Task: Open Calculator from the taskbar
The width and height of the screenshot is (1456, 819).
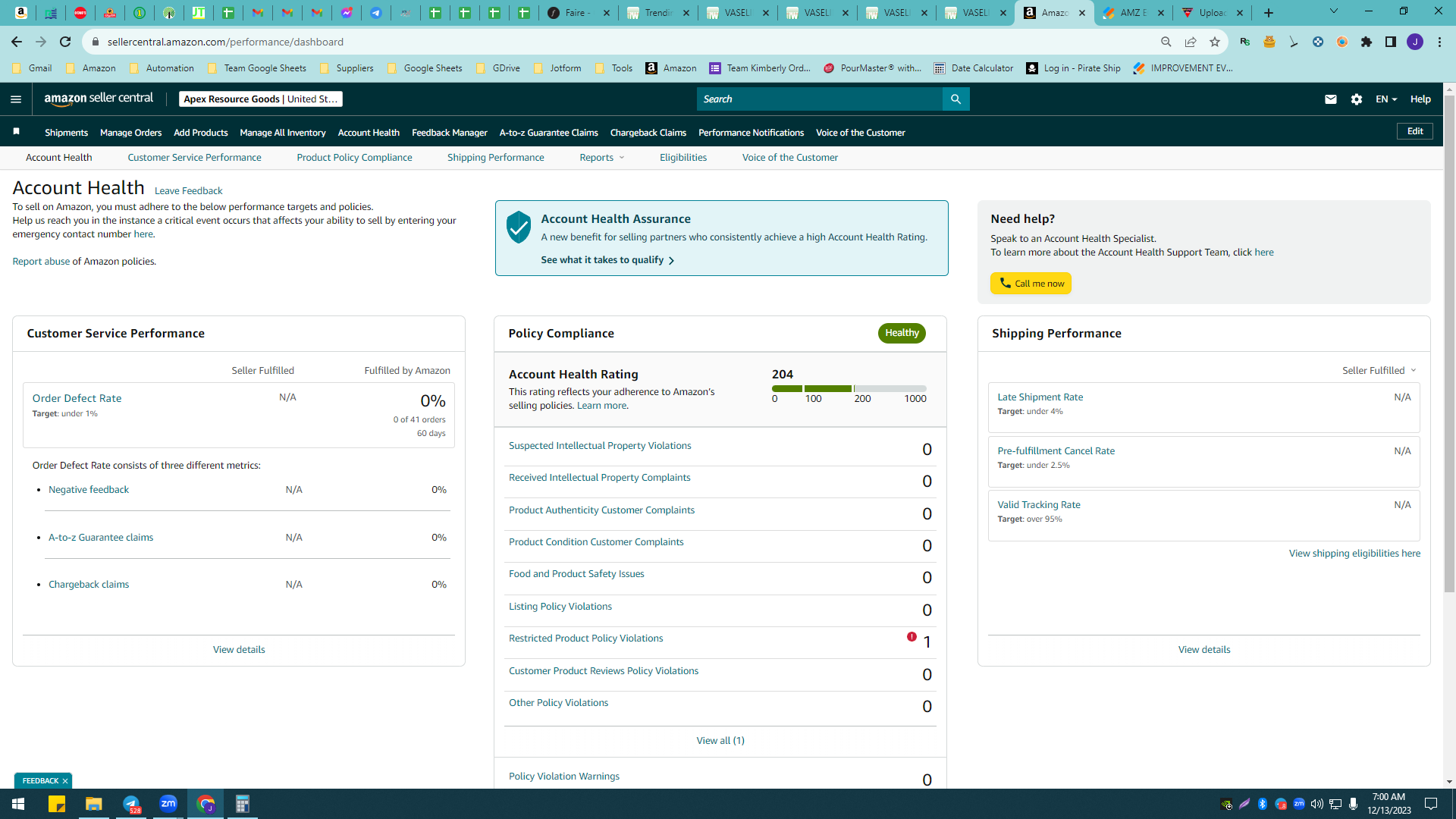Action: point(243,804)
